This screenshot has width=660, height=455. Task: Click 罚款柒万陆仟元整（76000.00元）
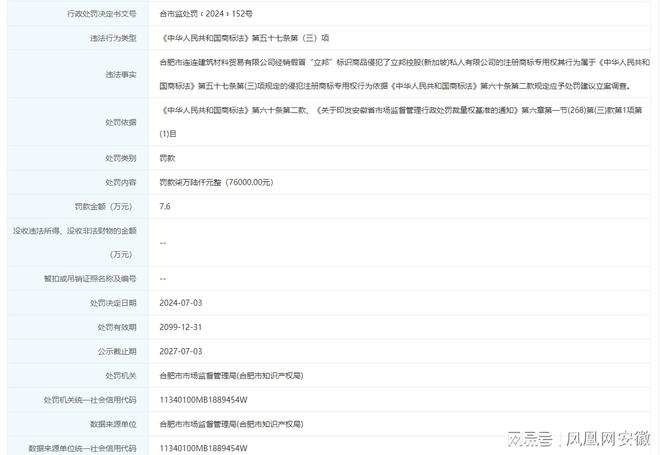coord(216,182)
